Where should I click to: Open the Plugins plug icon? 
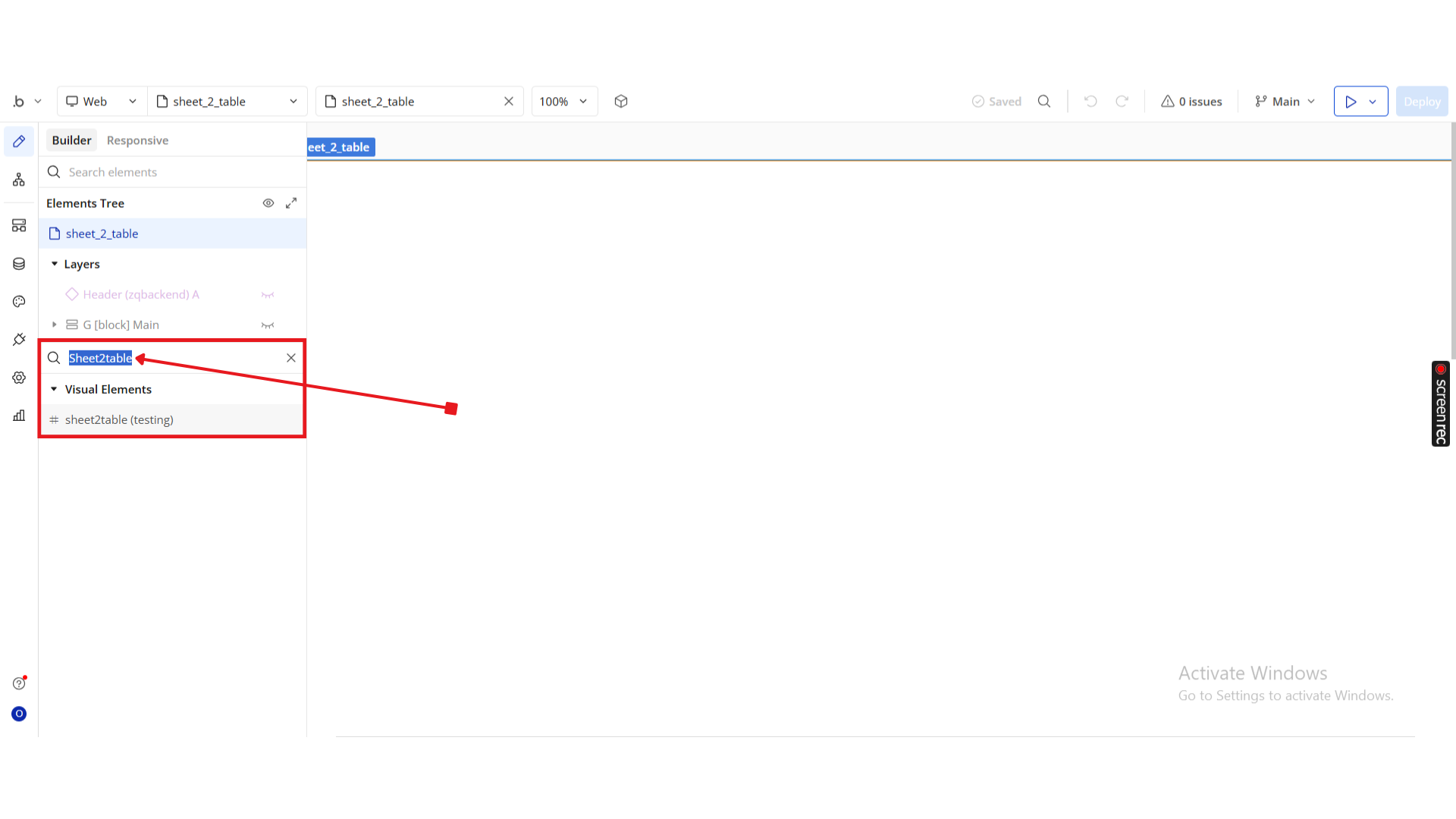click(x=19, y=339)
